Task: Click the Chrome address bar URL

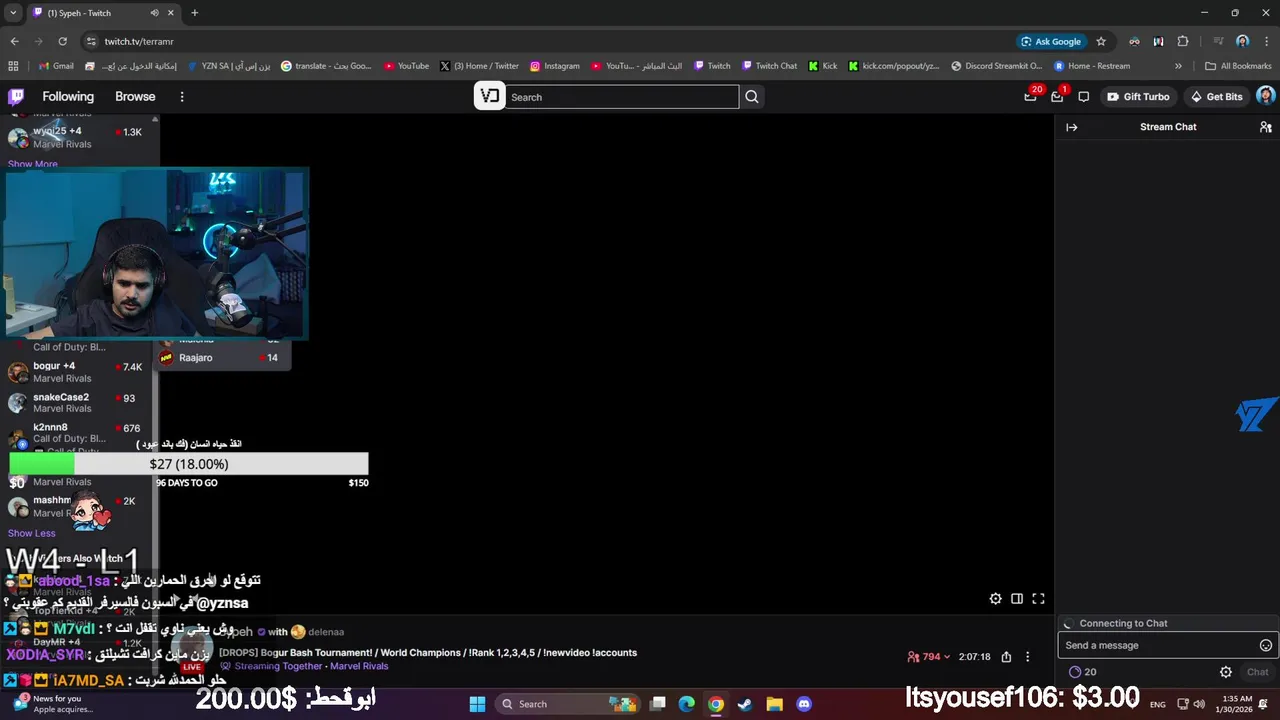Action: [139, 41]
